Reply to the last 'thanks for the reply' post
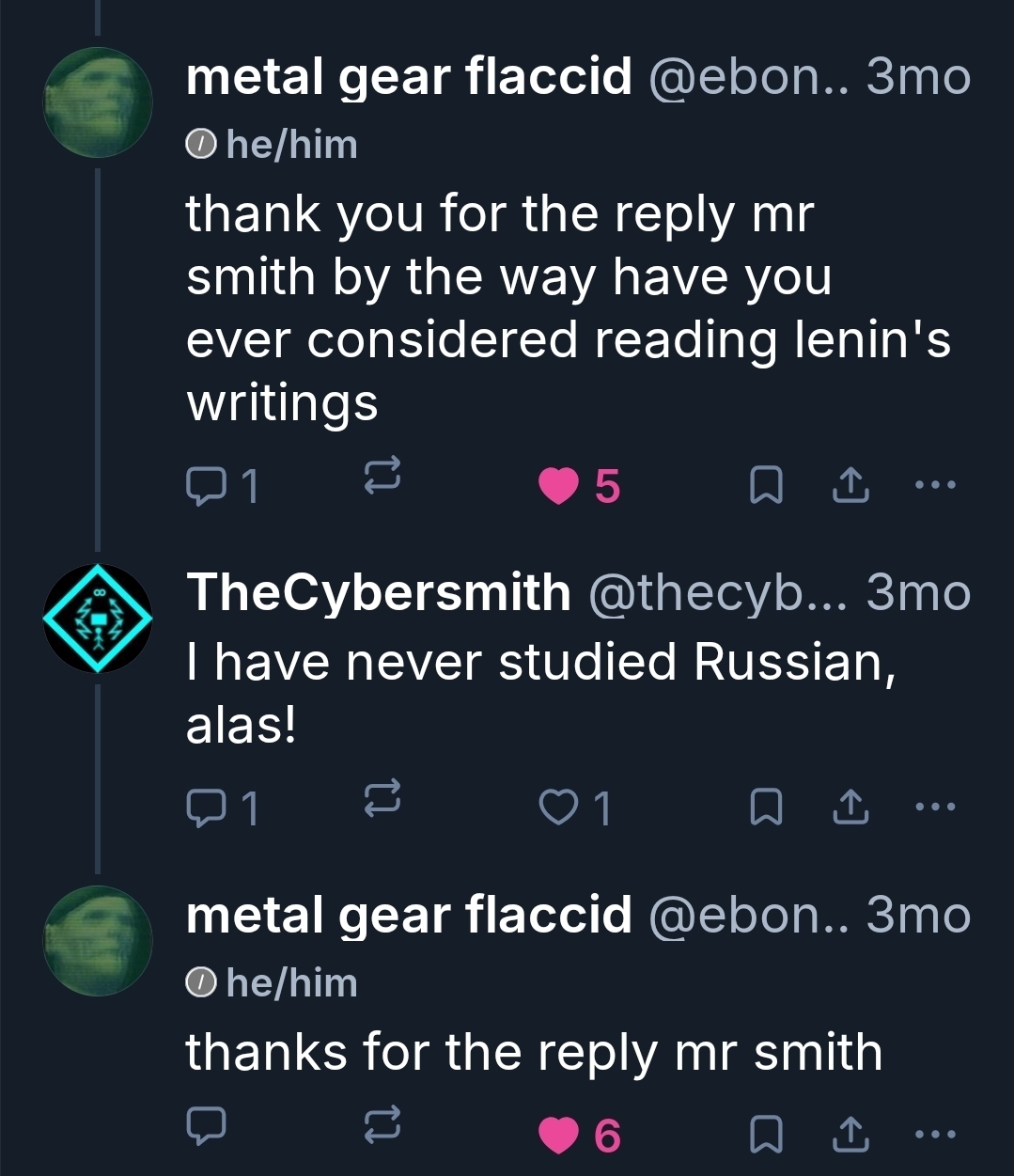Image resolution: width=1014 pixels, height=1176 pixels. tap(205, 1125)
